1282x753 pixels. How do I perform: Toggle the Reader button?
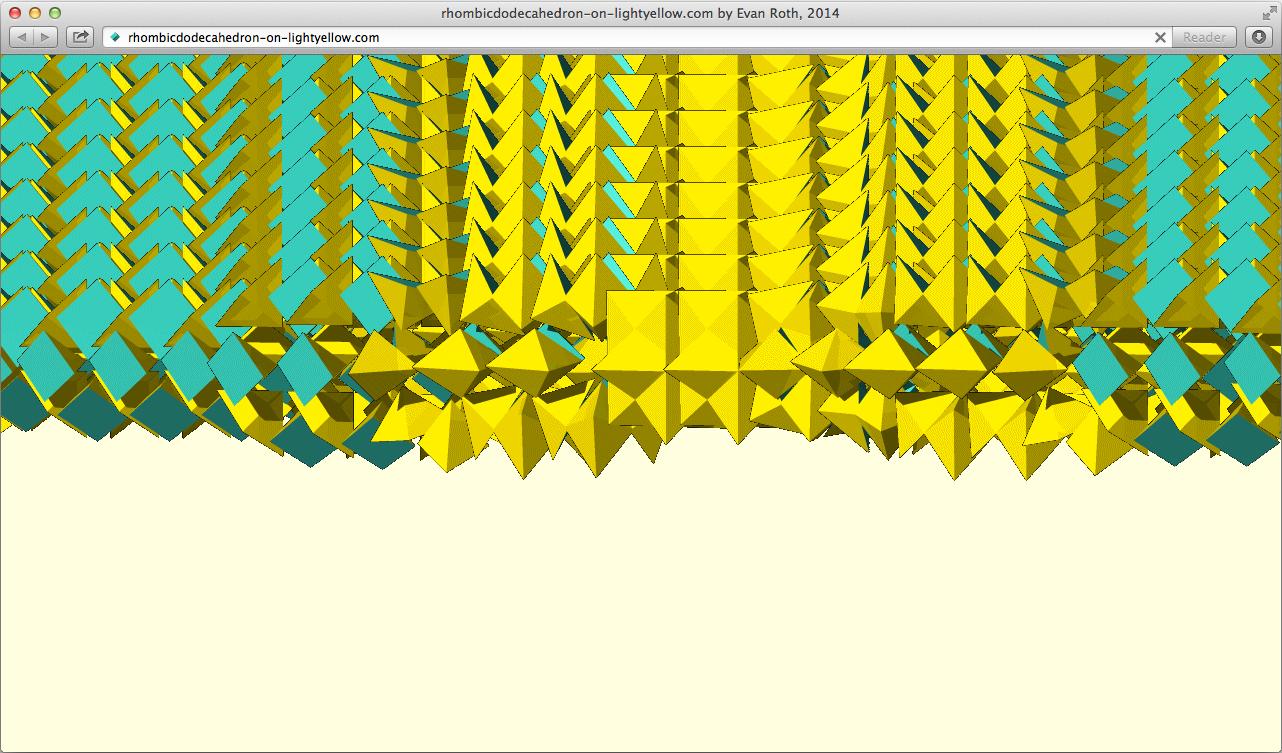tap(1204, 37)
